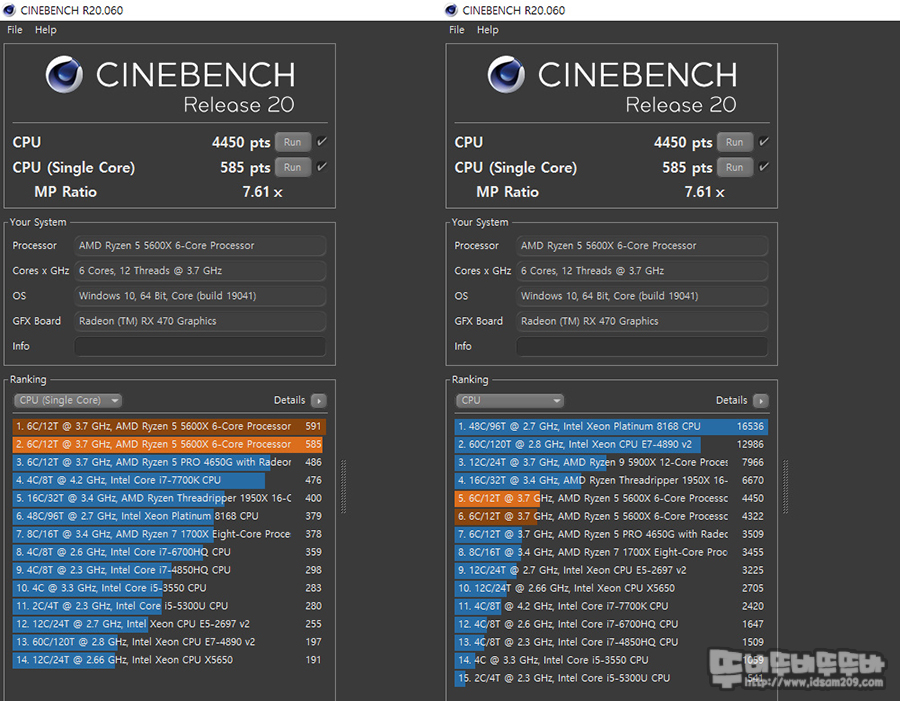
Task: Select Ryzen 5 5600X row scoring 4322
Action: pyautogui.click(x=611, y=516)
